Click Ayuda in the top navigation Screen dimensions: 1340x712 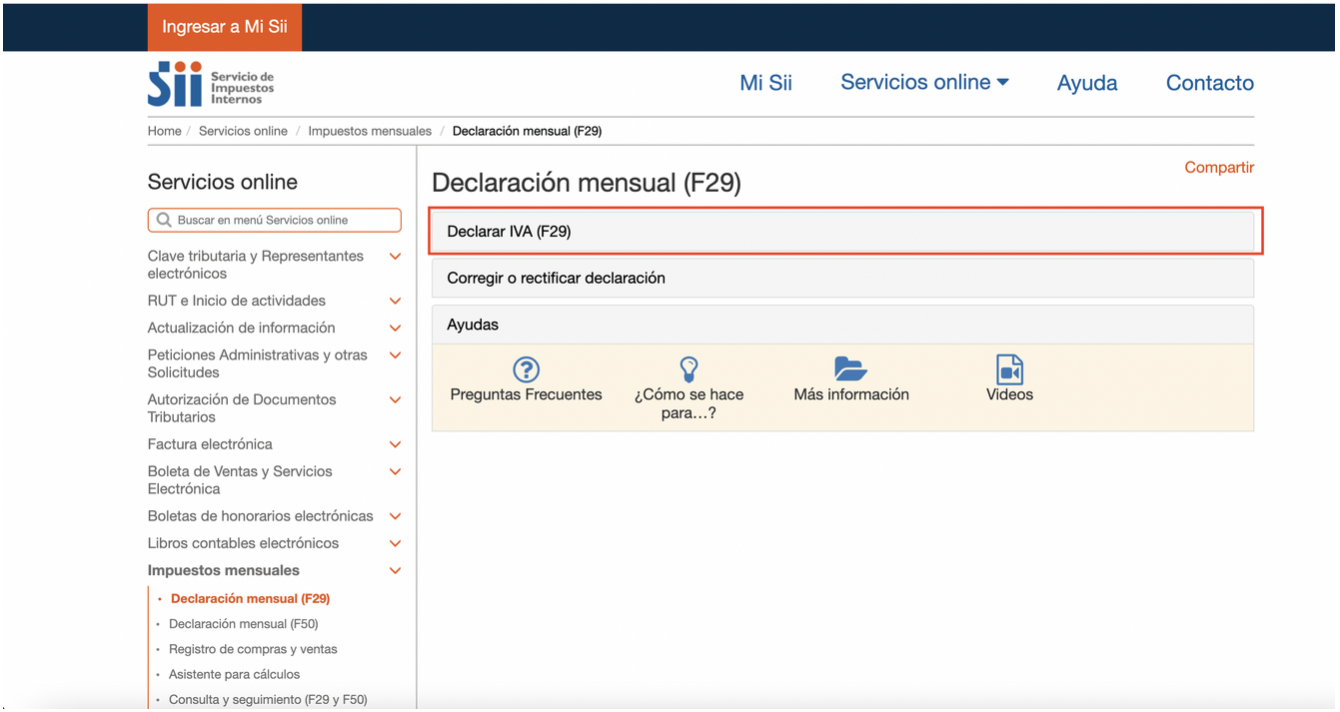pos(1087,82)
